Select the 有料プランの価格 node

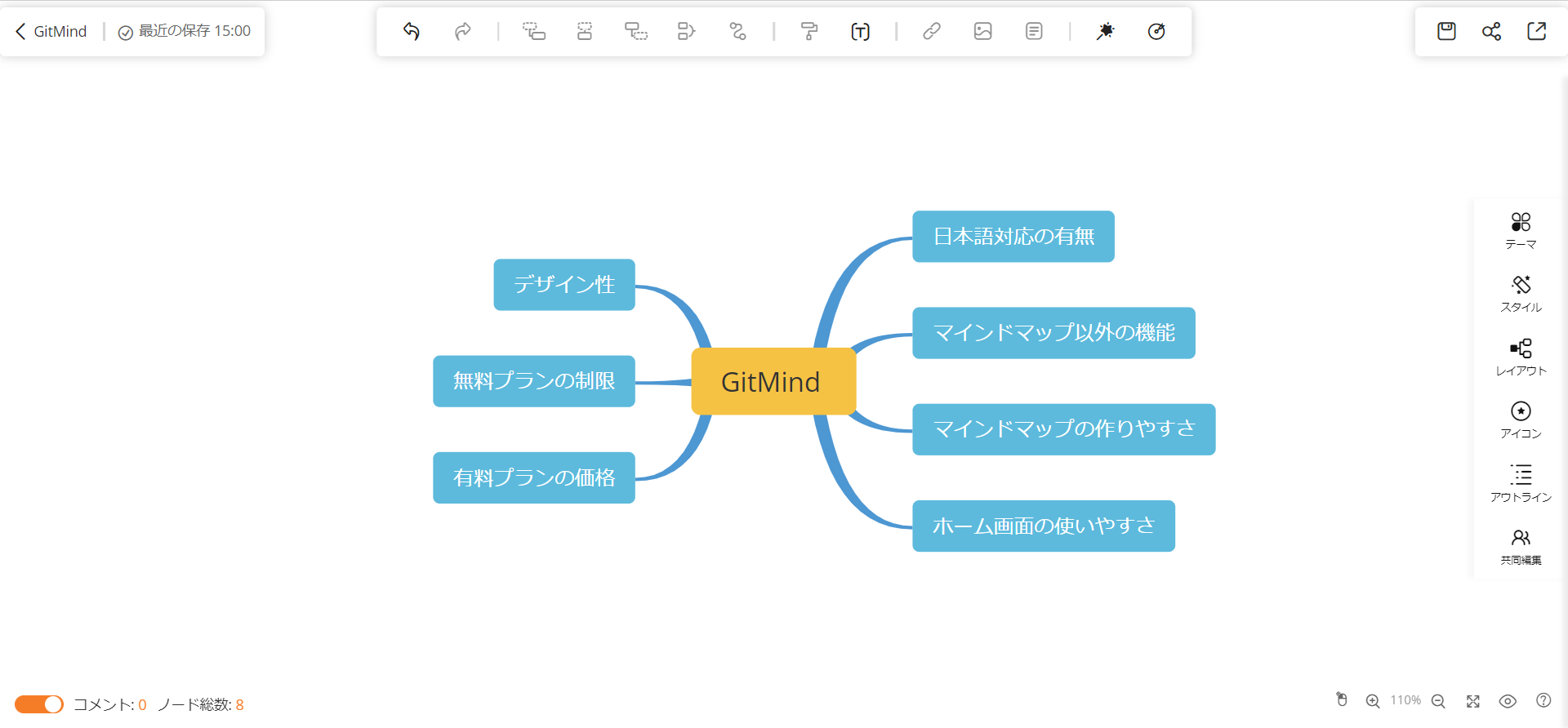(x=534, y=477)
